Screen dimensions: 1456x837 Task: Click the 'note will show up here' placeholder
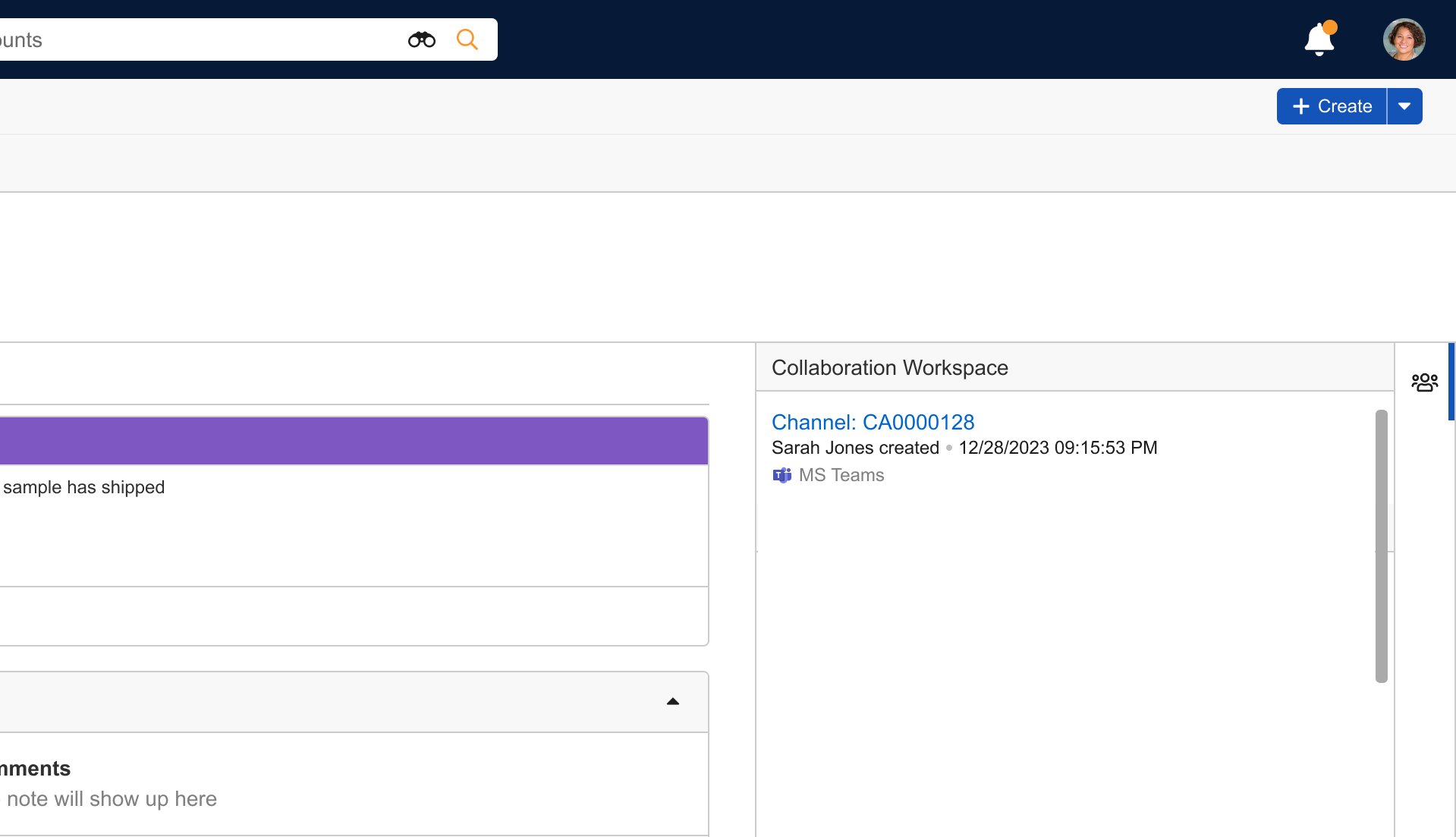coord(112,799)
